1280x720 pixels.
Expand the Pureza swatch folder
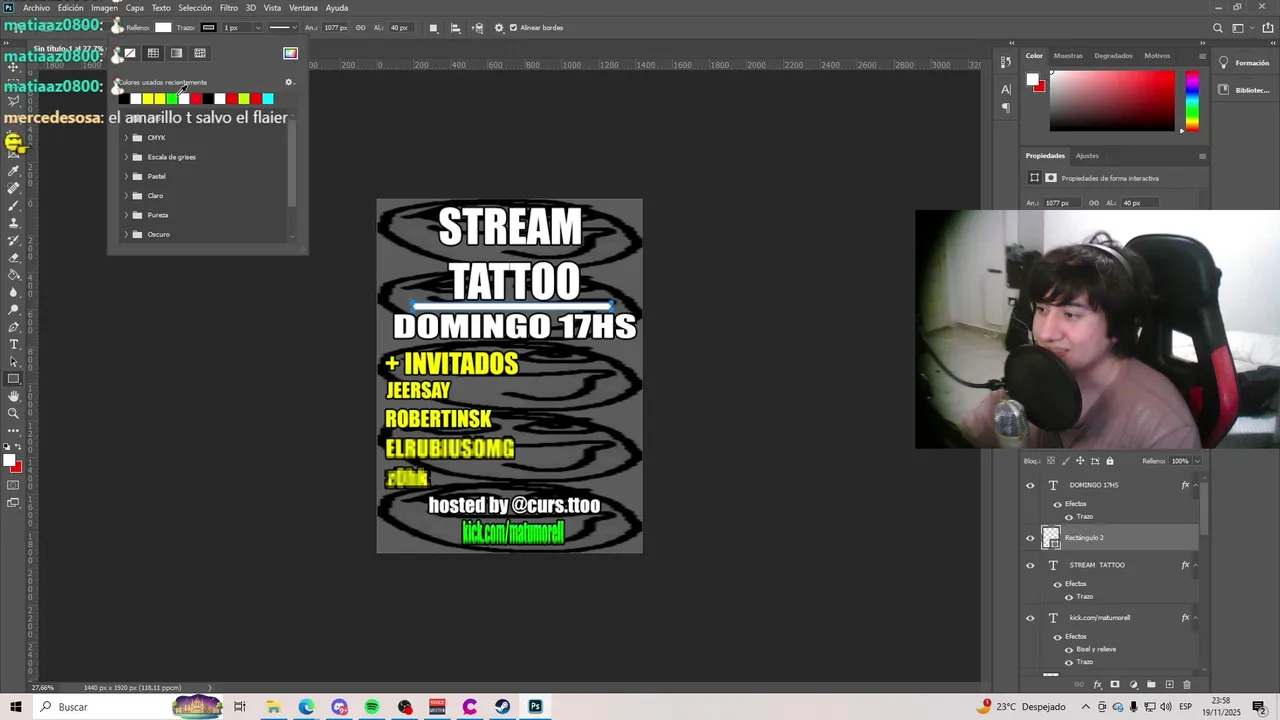(126, 215)
